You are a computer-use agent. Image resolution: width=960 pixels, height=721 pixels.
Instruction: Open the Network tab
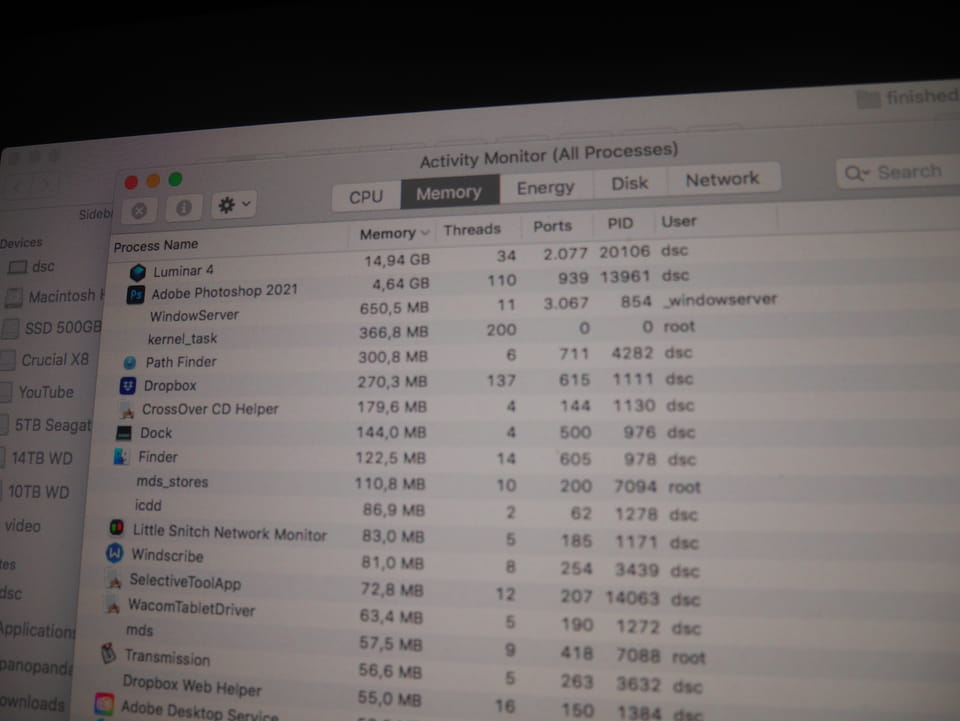pyautogui.click(x=721, y=180)
